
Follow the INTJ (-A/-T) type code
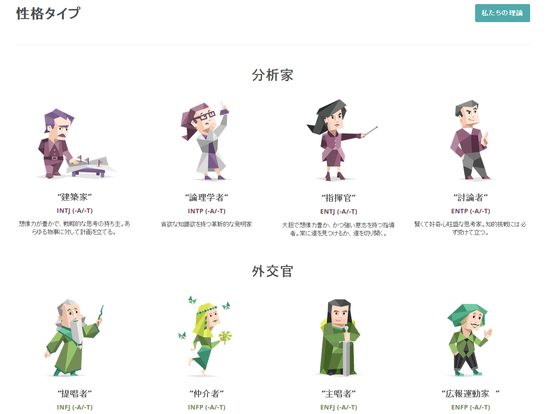tap(75, 211)
